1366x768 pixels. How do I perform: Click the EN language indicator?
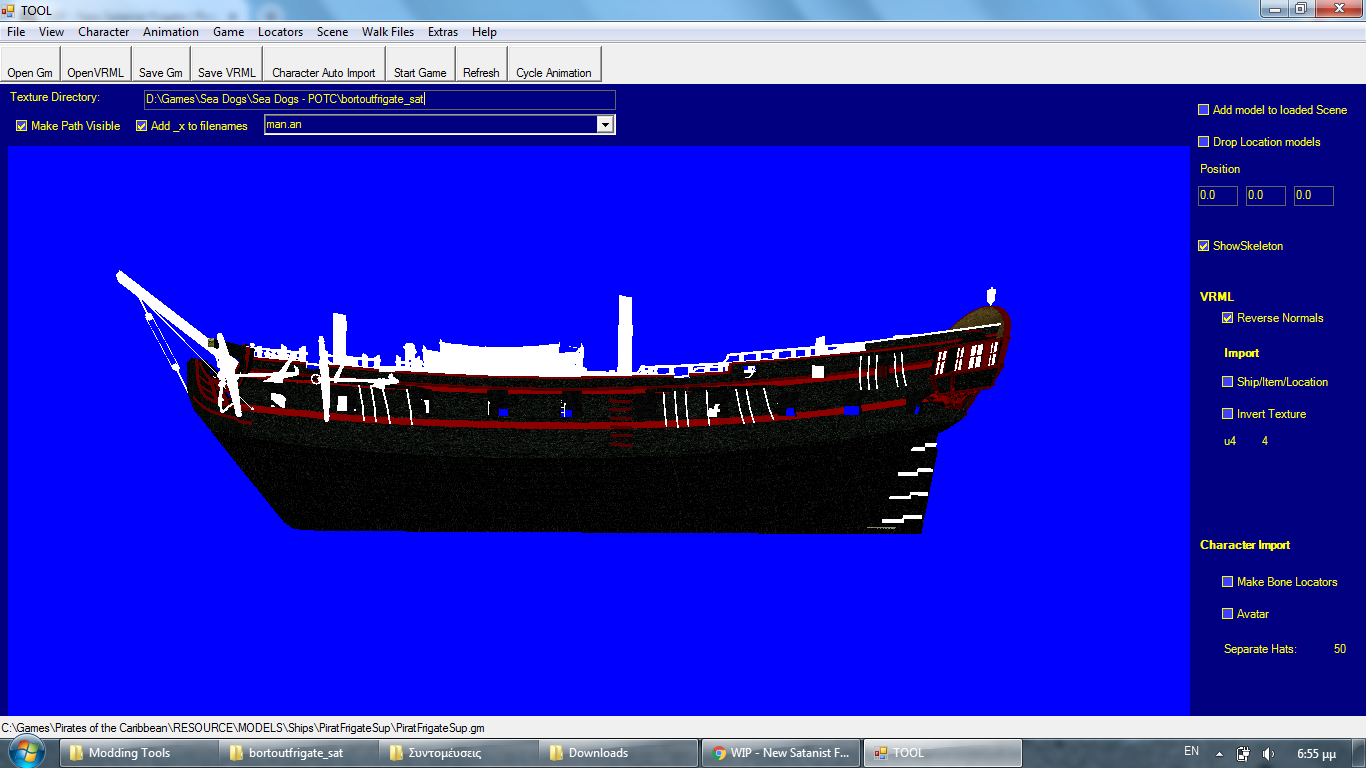pos(1191,751)
